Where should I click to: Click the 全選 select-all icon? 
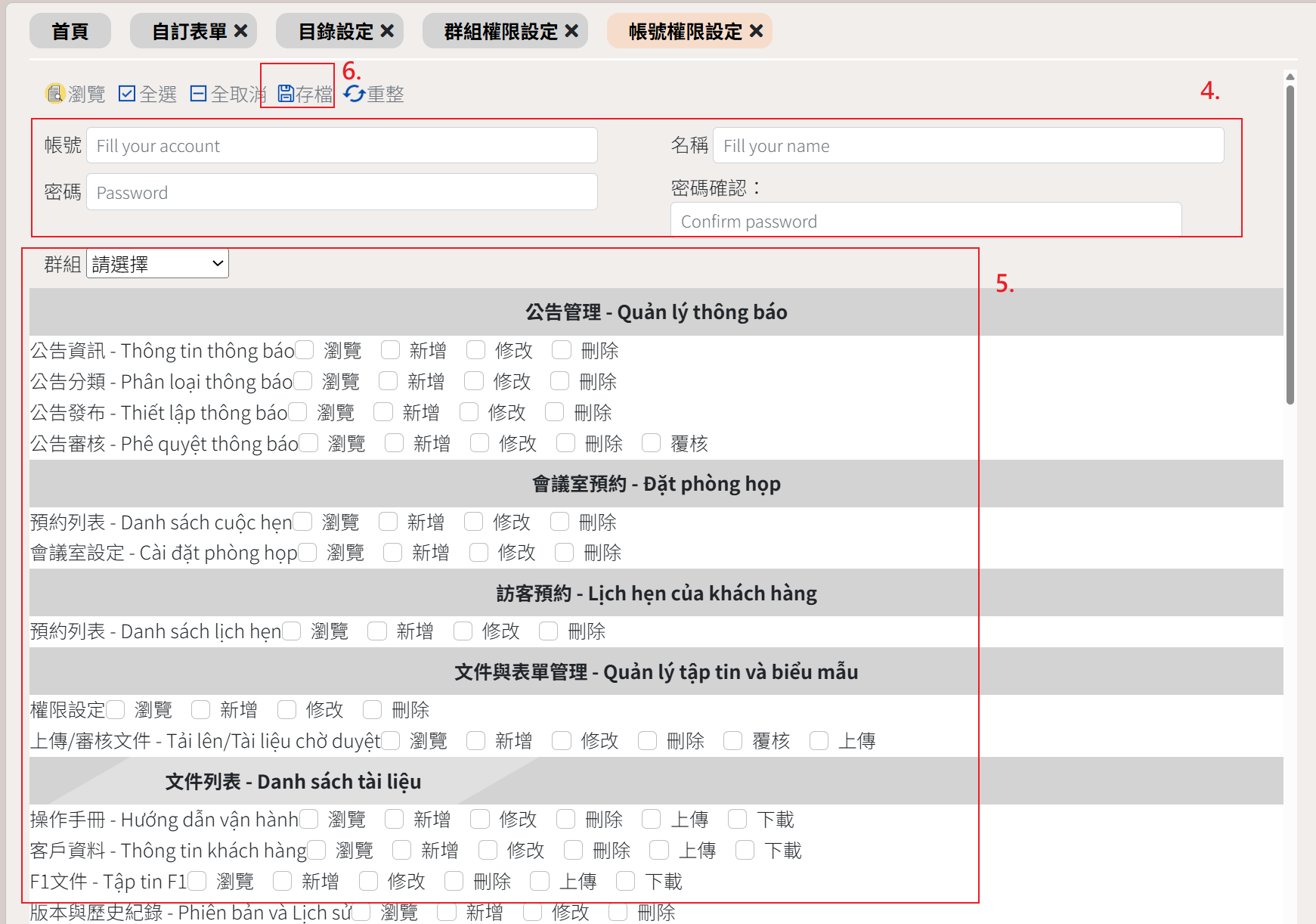(127, 94)
